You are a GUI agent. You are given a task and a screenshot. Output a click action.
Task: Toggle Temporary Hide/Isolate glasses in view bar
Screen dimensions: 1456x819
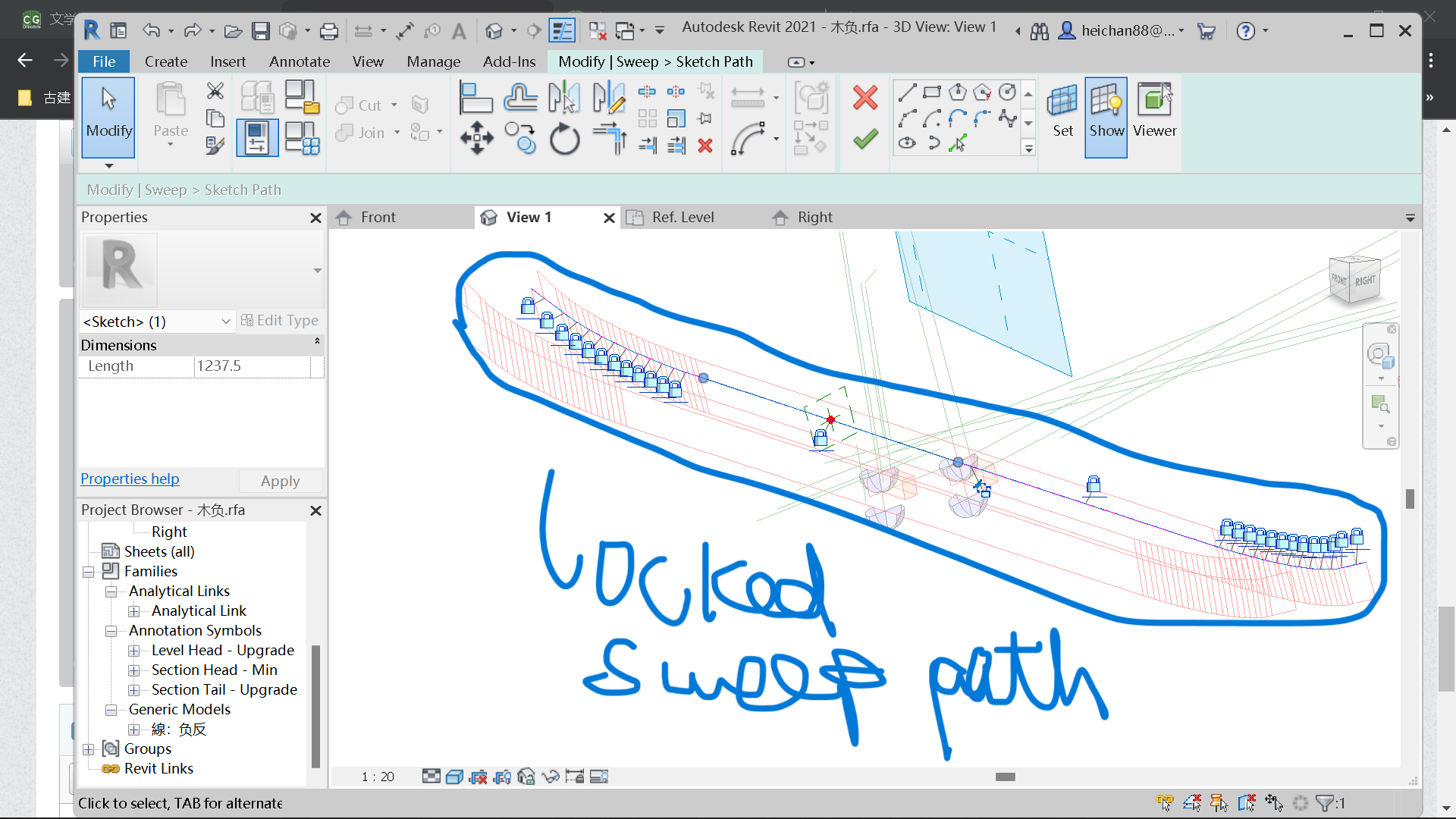tap(551, 777)
